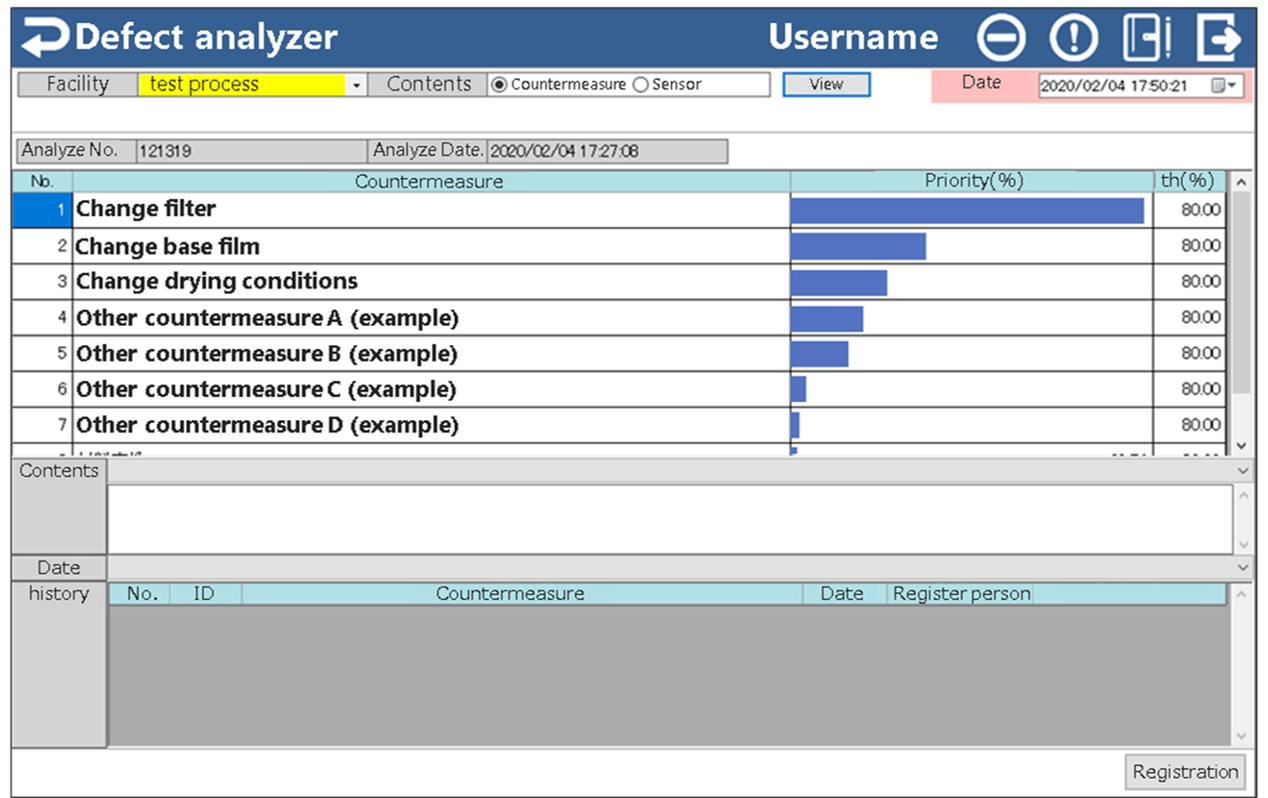Click the table scrollbar up arrow
Screen dimensions: 1268x798
coord(1241,182)
